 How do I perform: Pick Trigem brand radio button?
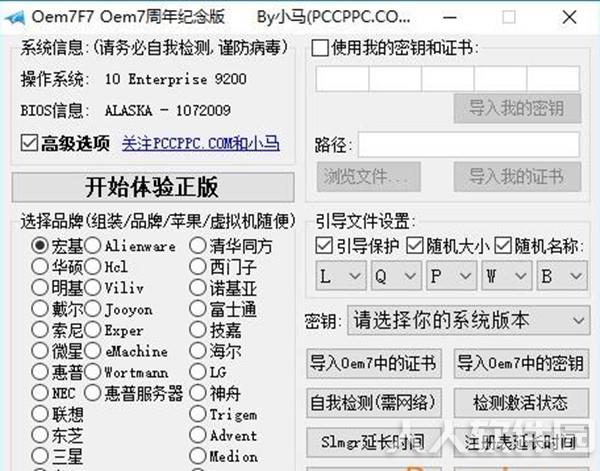[x=198, y=414]
